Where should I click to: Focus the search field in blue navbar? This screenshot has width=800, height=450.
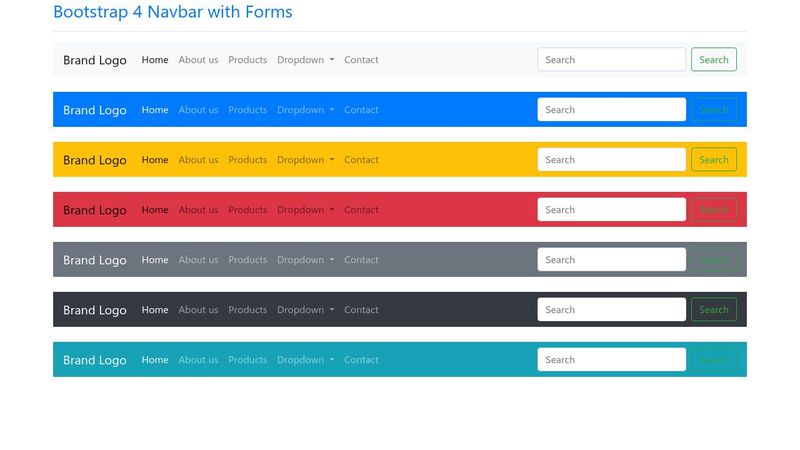611,110
